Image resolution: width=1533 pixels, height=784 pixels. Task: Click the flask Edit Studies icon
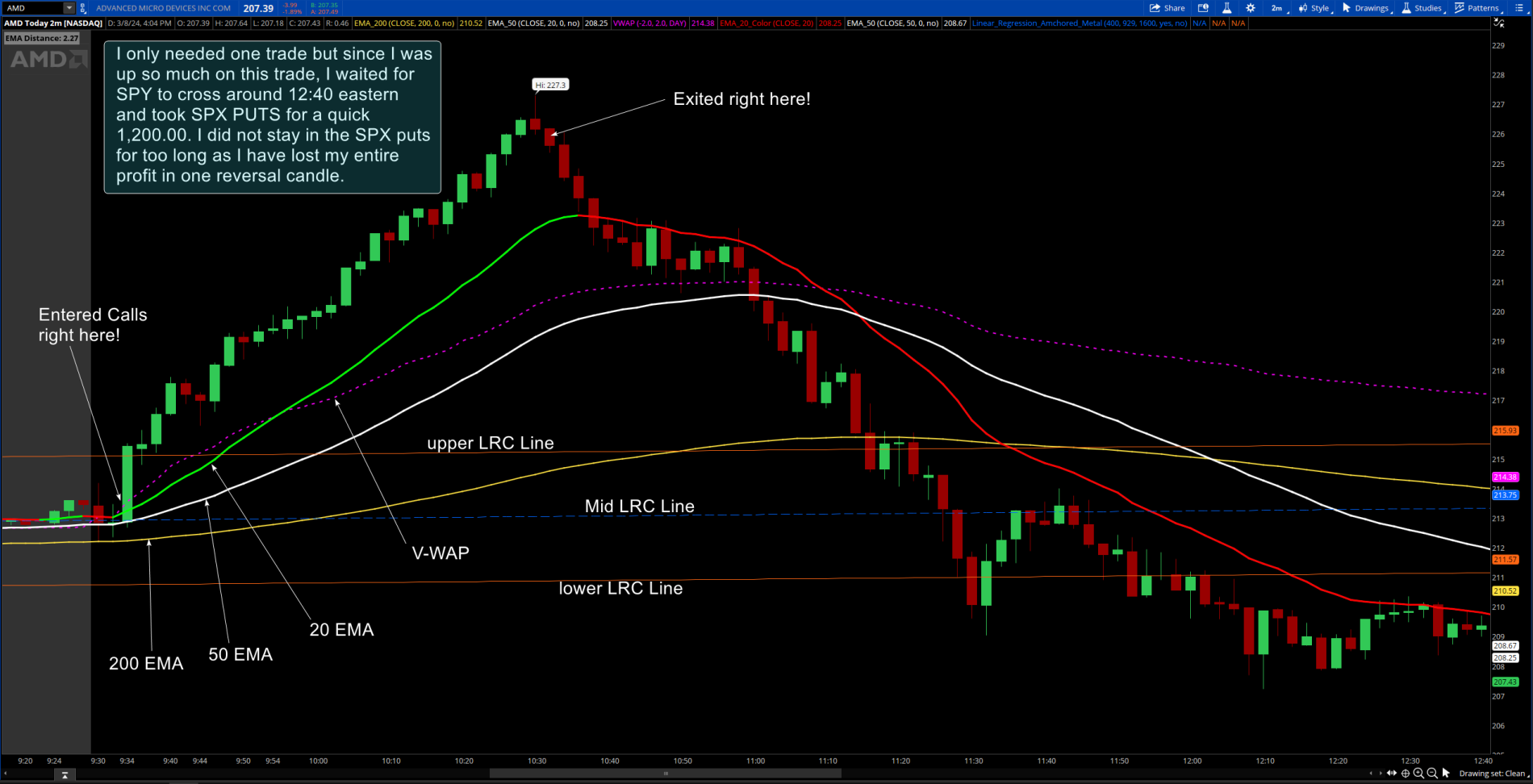[x=1226, y=8]
